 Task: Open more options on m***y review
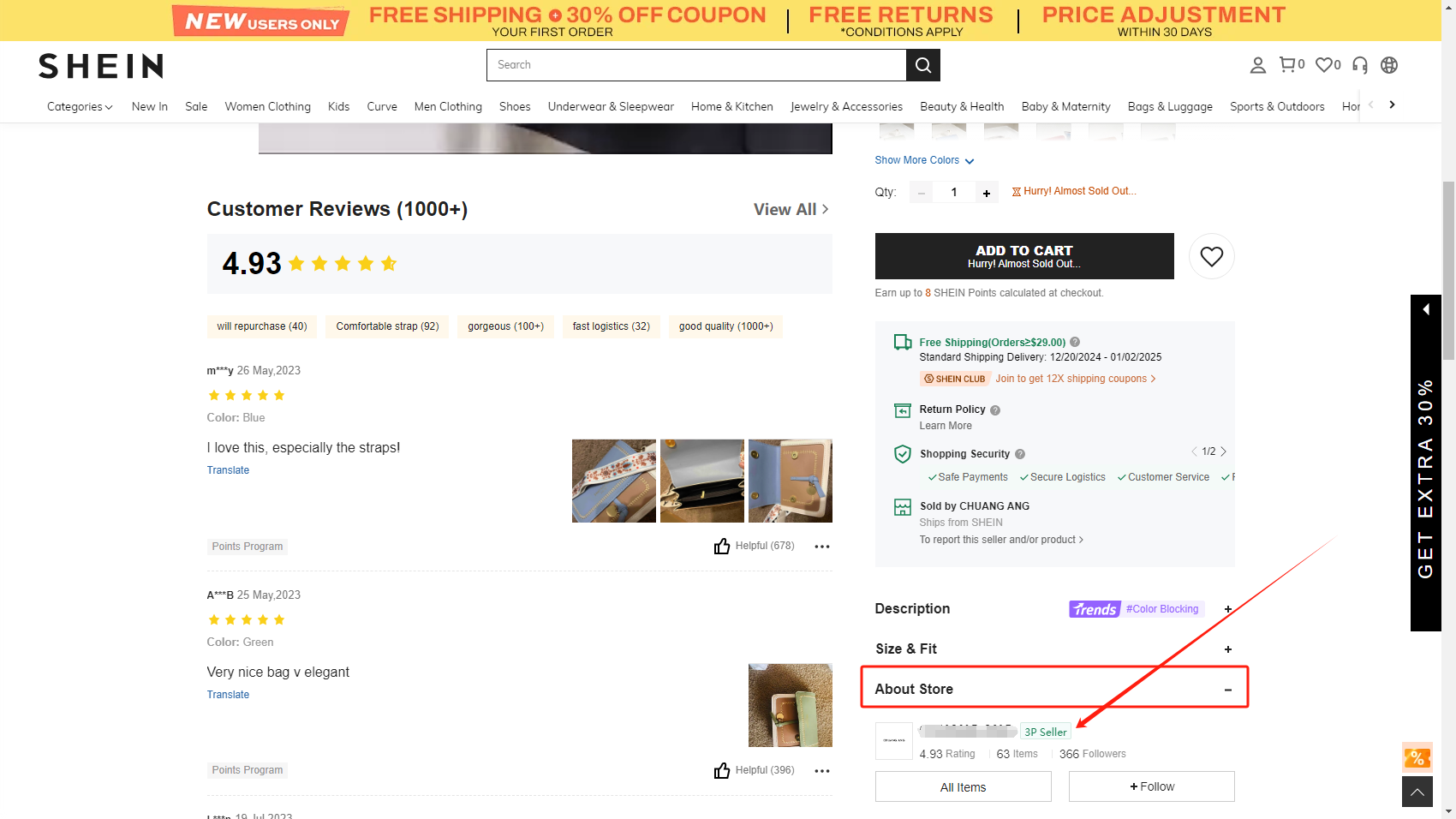(822, 547)
